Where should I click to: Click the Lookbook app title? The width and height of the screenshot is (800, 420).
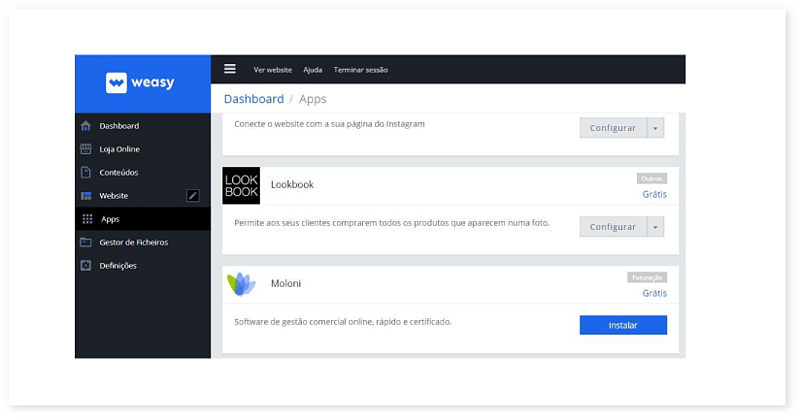pos(292,185)
